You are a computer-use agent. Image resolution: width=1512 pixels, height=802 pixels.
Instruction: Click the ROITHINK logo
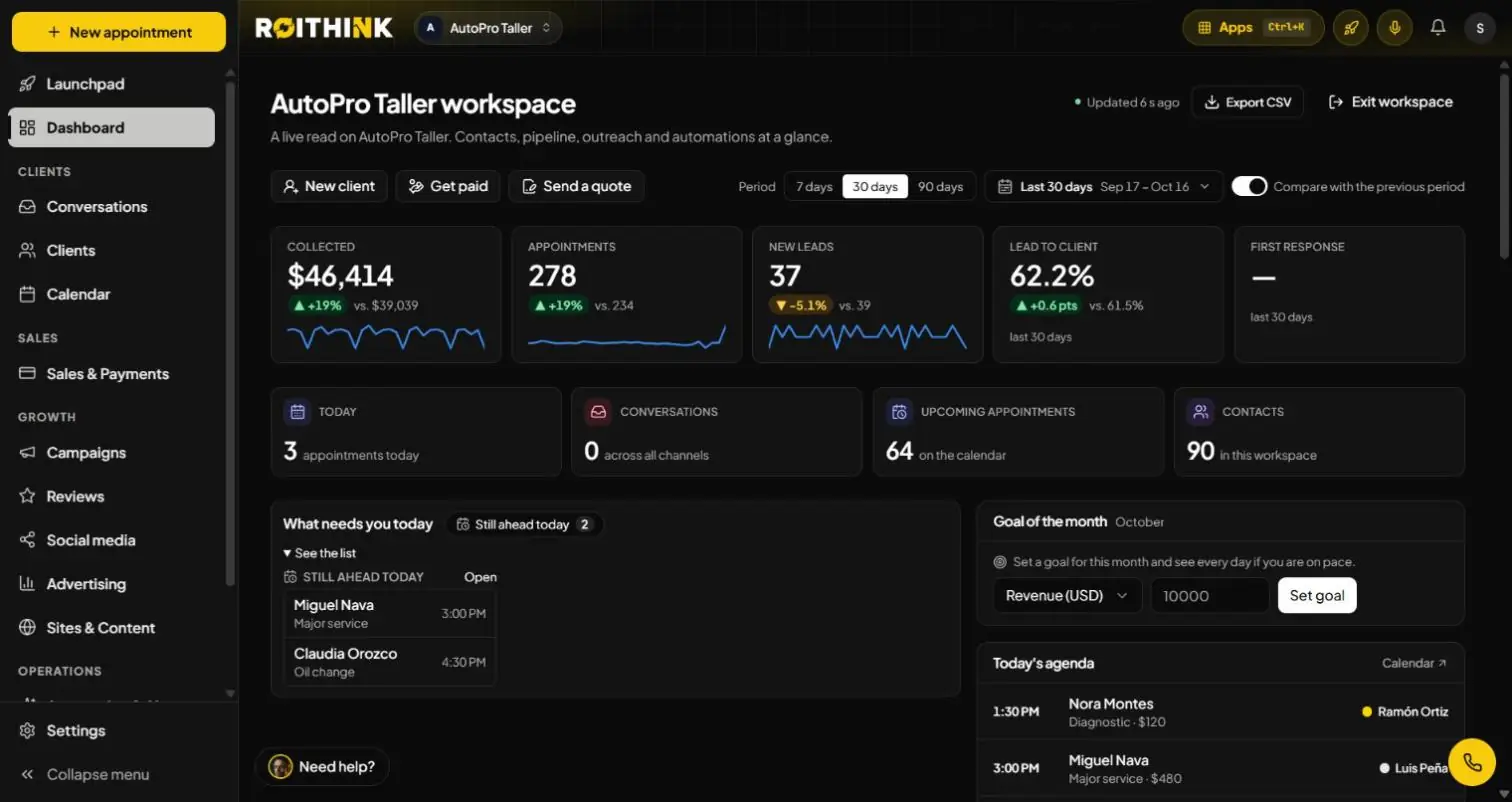click(324, 28)
